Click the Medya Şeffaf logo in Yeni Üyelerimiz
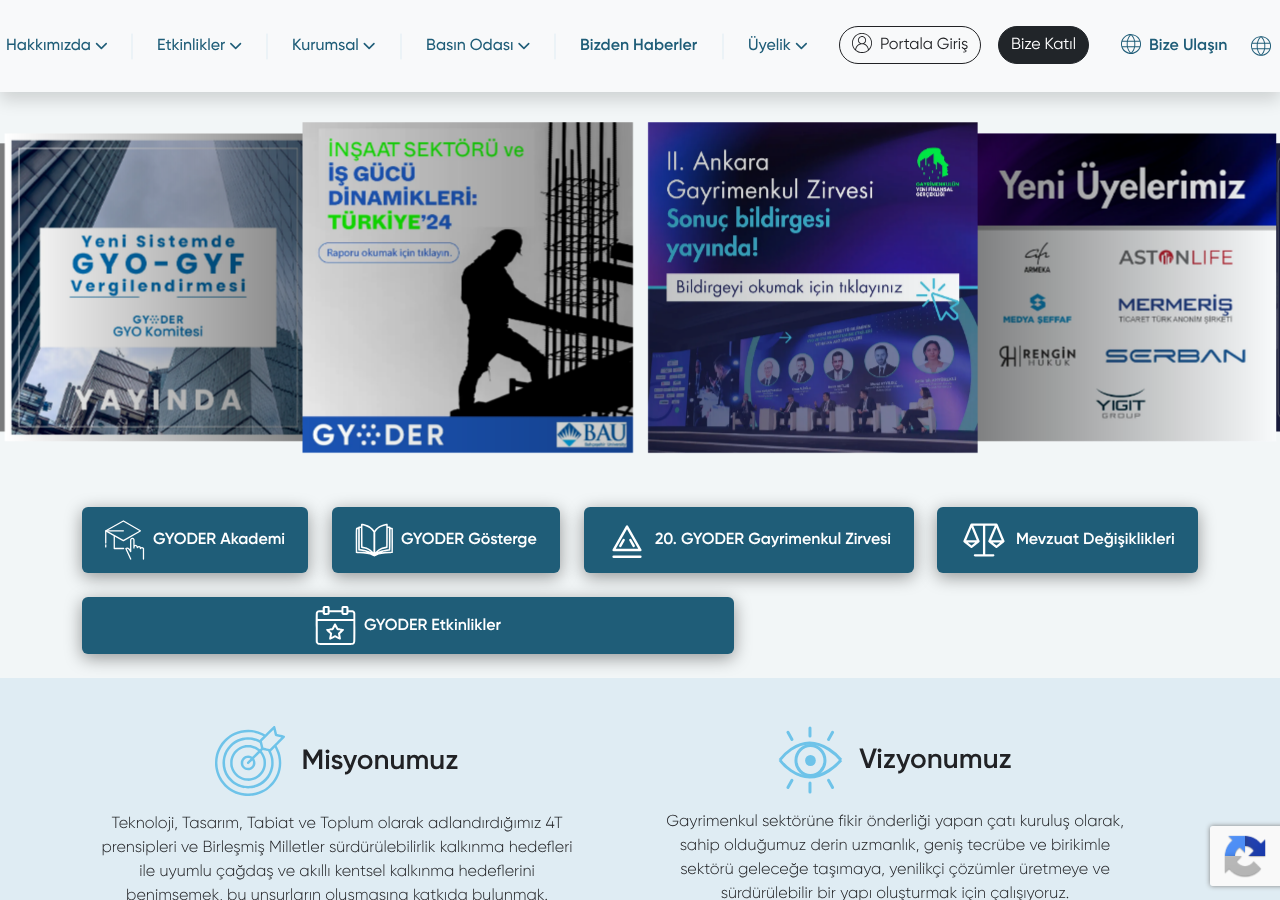Screen dimensions: 1280x900 pyautogui.click(x=1037, y=309)
